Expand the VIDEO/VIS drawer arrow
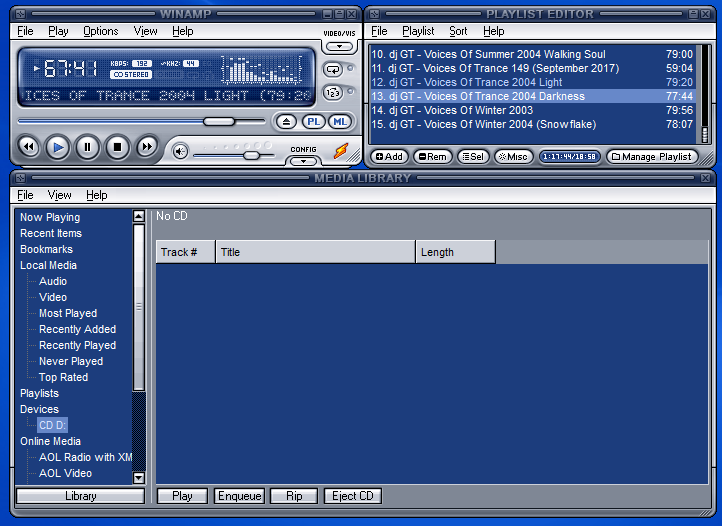 339,47
